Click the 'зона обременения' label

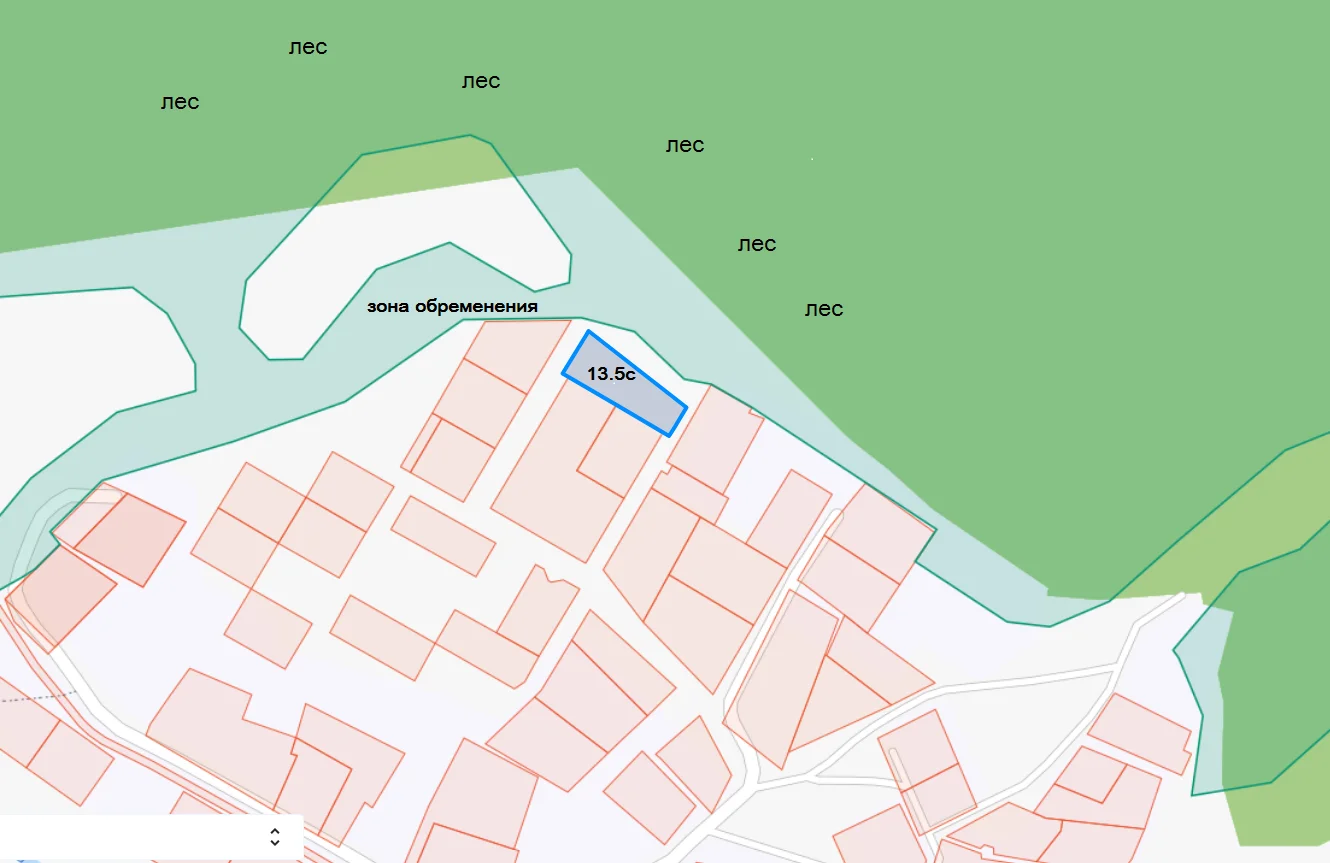pos(453,306)
